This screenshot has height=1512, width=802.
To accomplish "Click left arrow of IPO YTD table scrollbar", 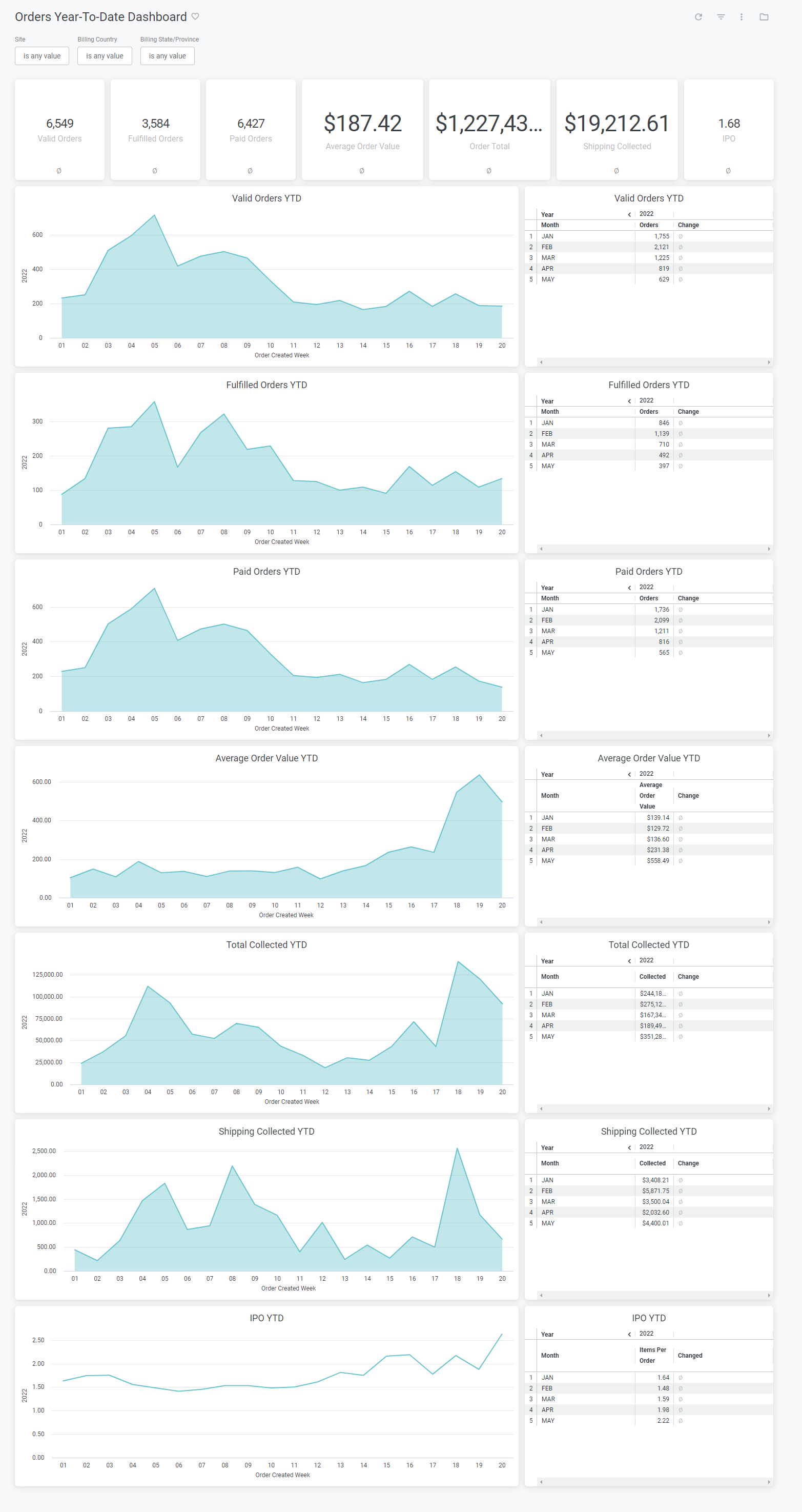I will tap(541, 1482).
